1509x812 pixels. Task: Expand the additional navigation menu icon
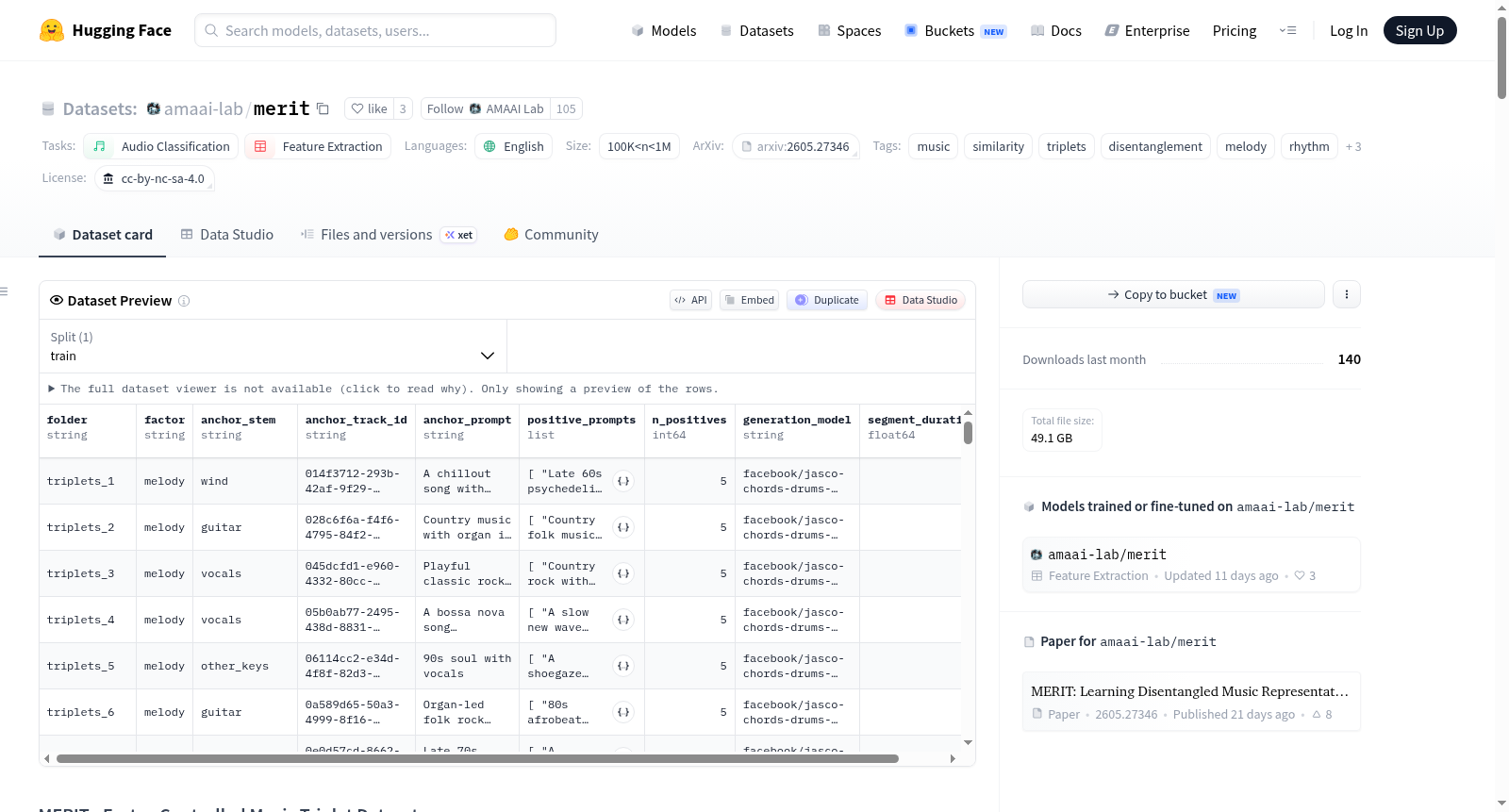tap(1287, 30)
